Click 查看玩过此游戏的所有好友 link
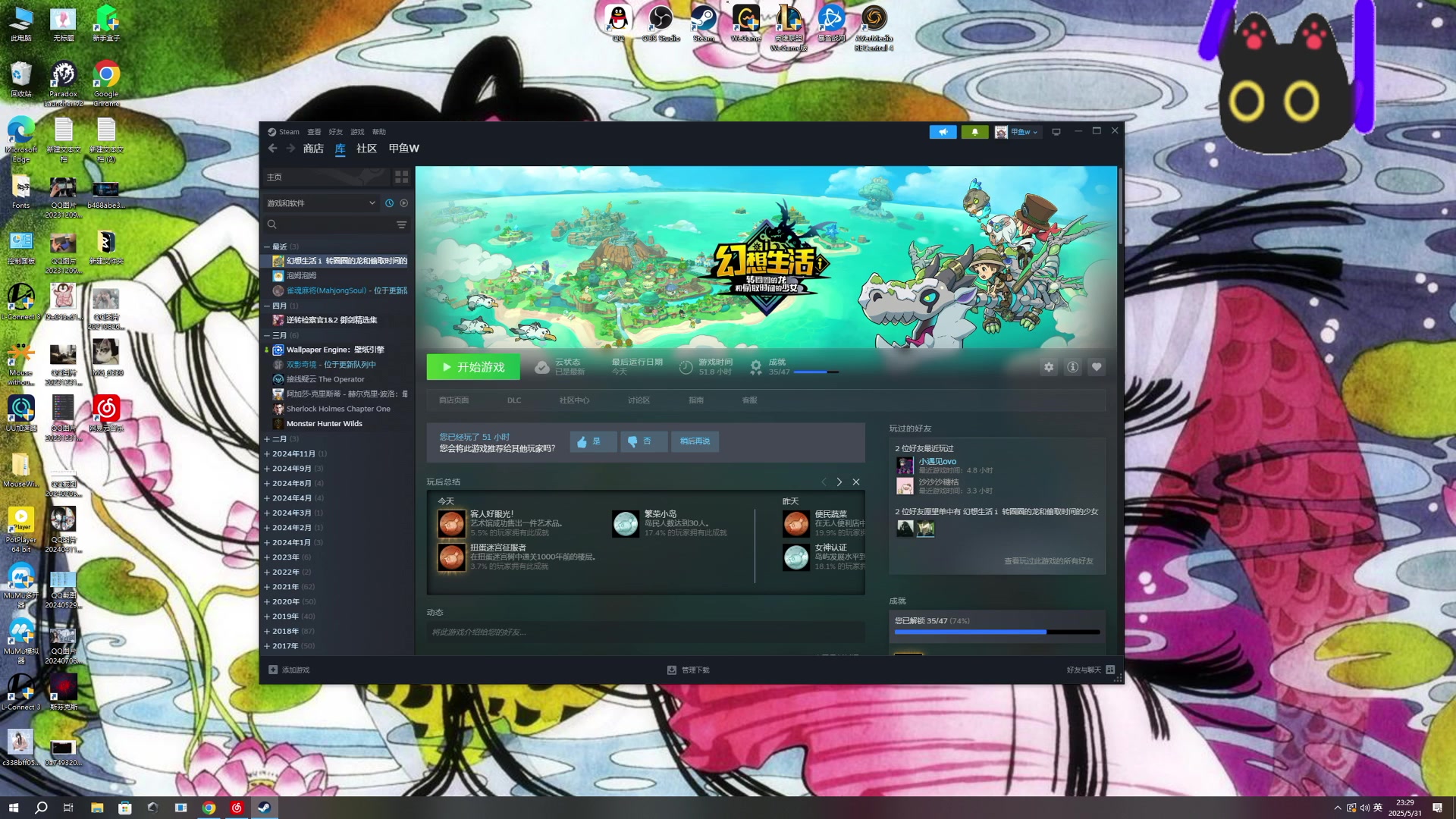The height and width of the screenshot is (819, 1456). [1049, 561]
